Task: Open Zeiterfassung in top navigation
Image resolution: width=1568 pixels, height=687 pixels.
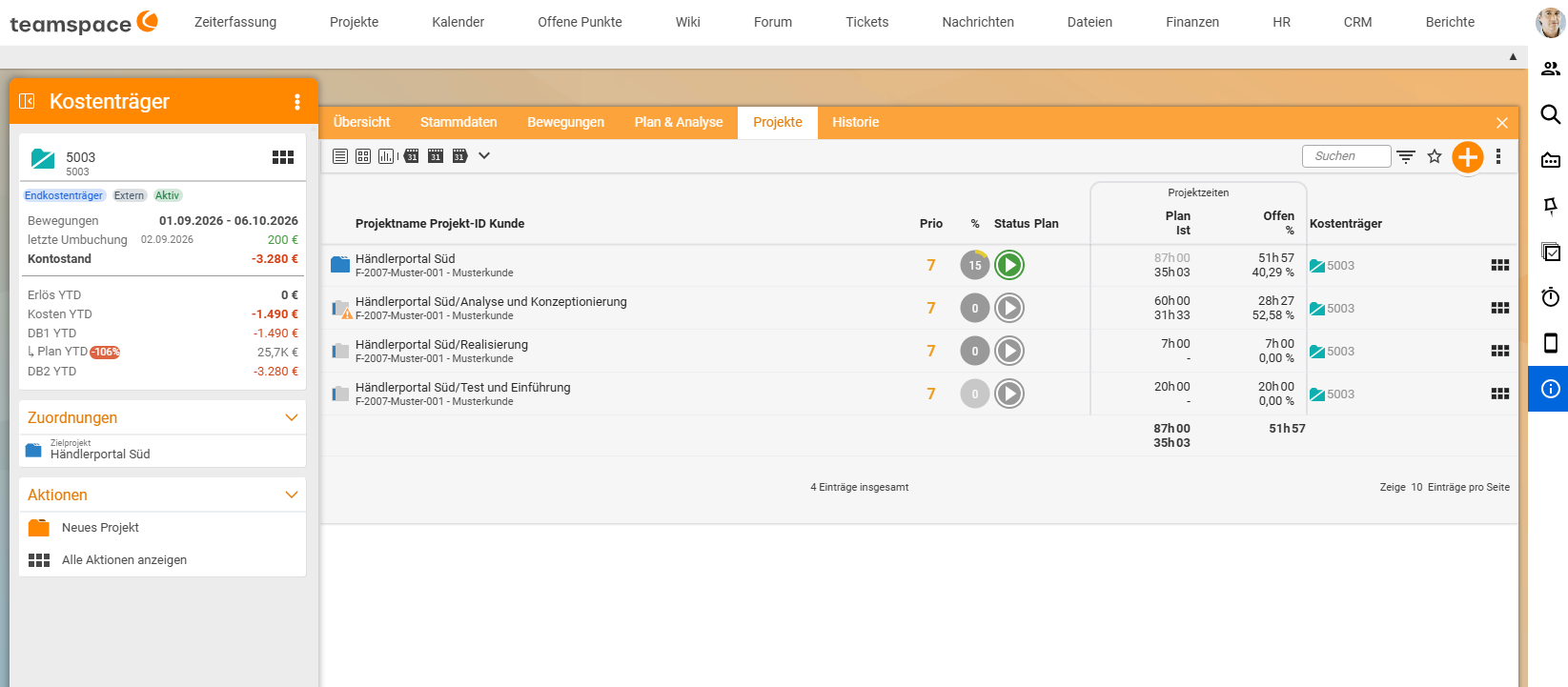Action: [x=235, y=22]
